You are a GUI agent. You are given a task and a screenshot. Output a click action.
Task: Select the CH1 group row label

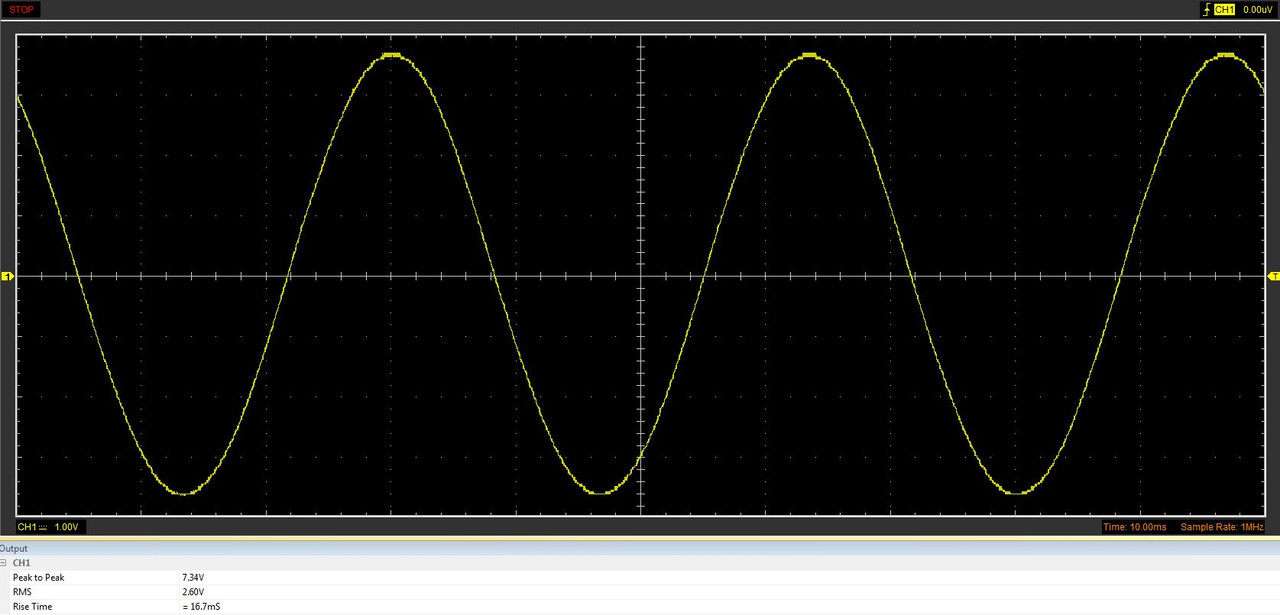tap(21, 563)
